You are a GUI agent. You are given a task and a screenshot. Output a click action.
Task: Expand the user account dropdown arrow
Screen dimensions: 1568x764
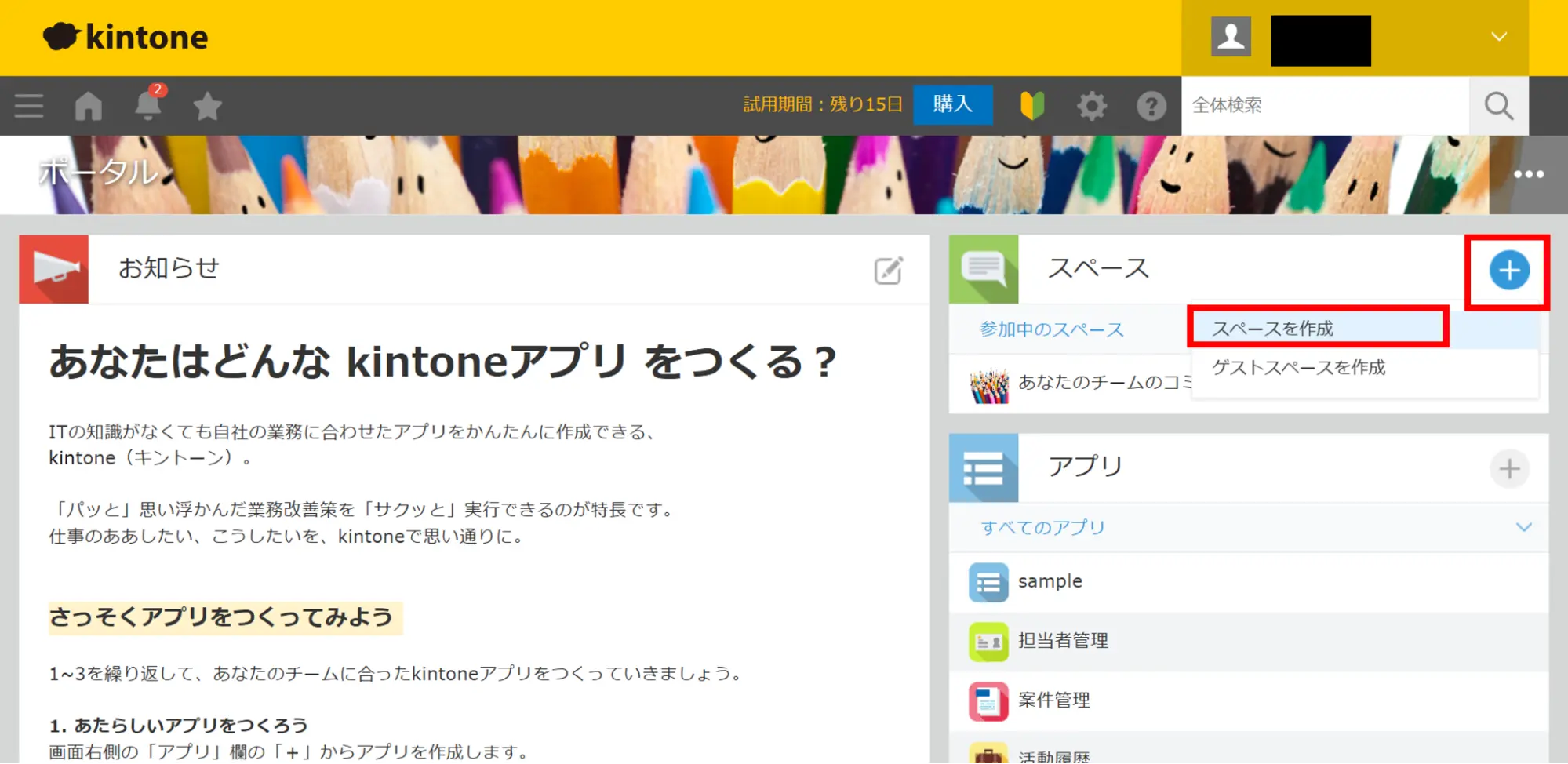1499,37
